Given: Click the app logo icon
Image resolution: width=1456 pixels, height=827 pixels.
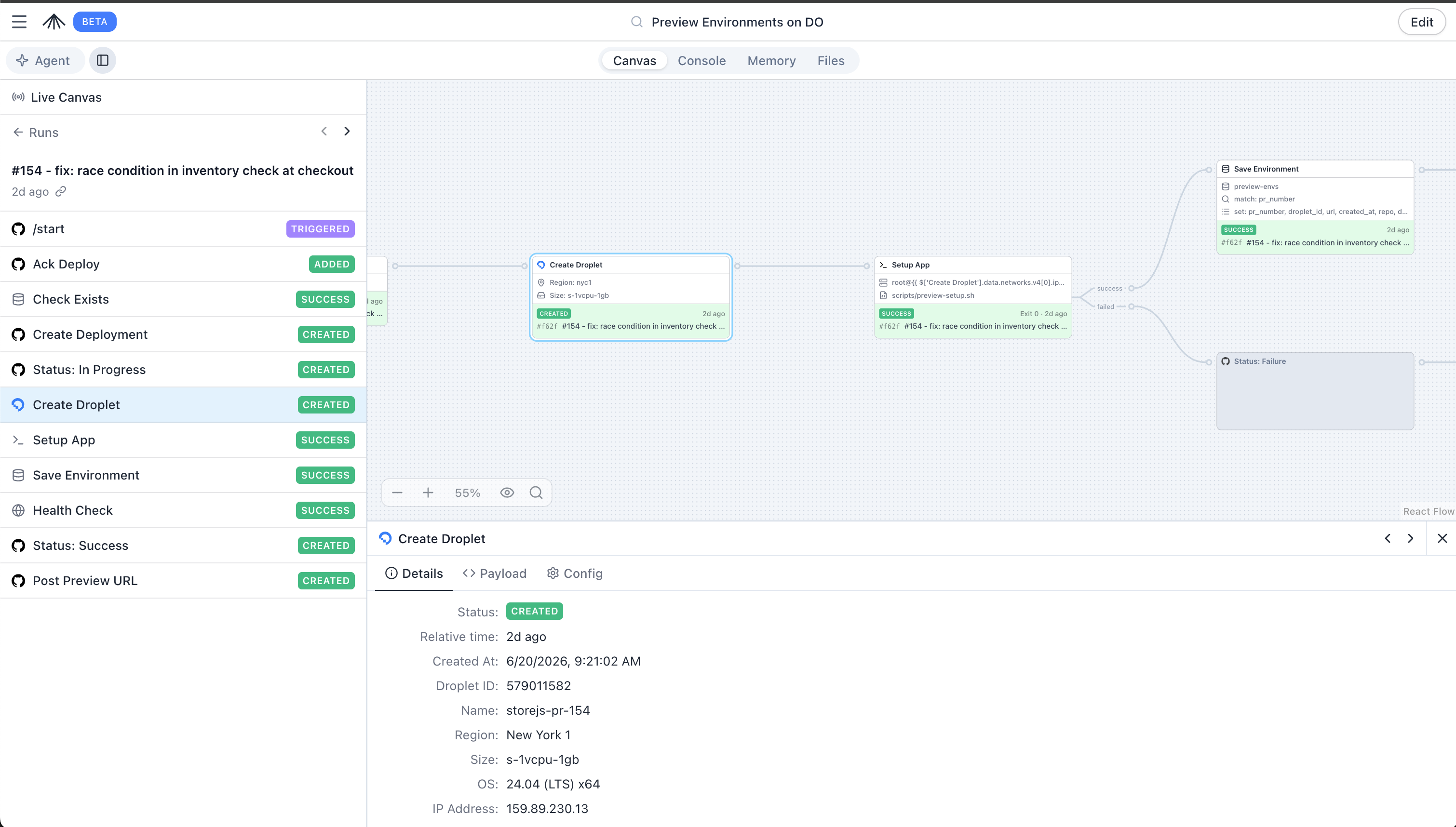Looking at the screenshot, I should (54, 22).
